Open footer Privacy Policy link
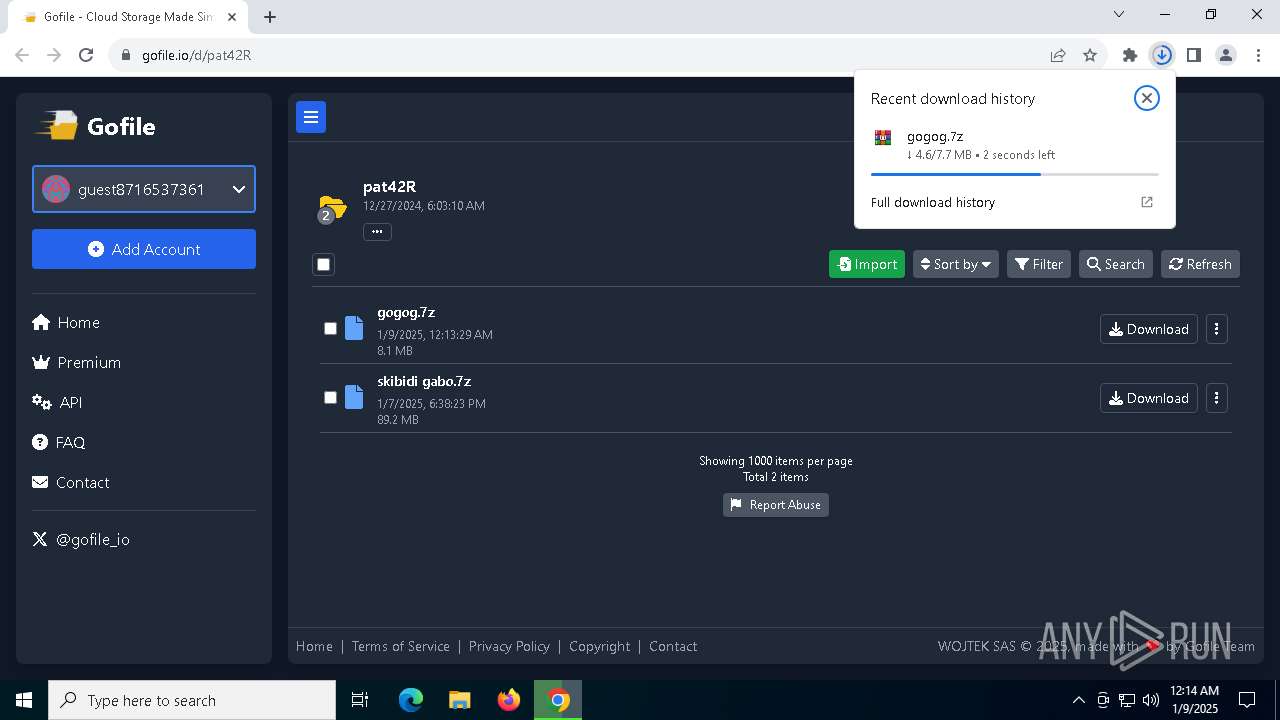This screenshot has height=720, width=1280. 509,646
